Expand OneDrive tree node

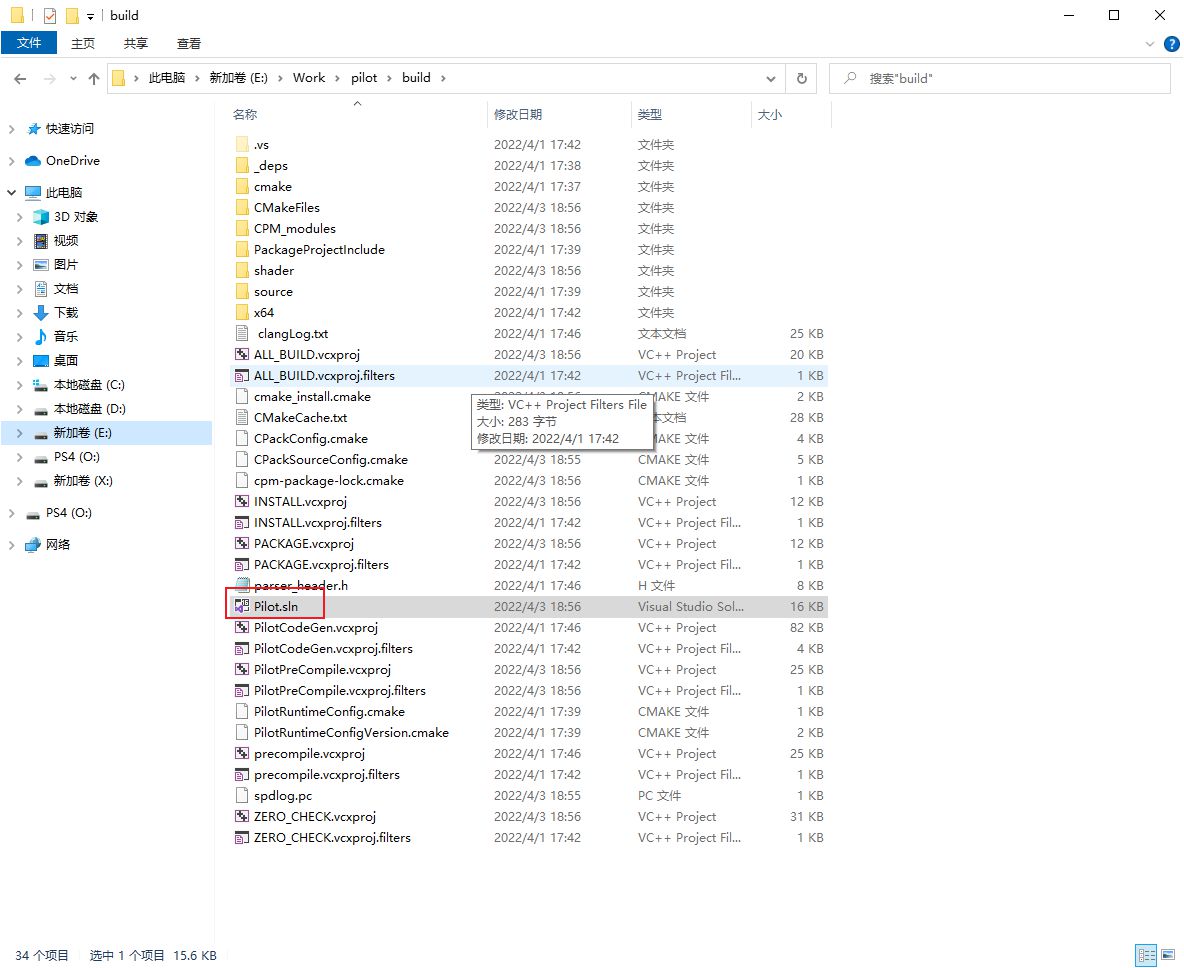pyautogui.click(x=11, y=161)
